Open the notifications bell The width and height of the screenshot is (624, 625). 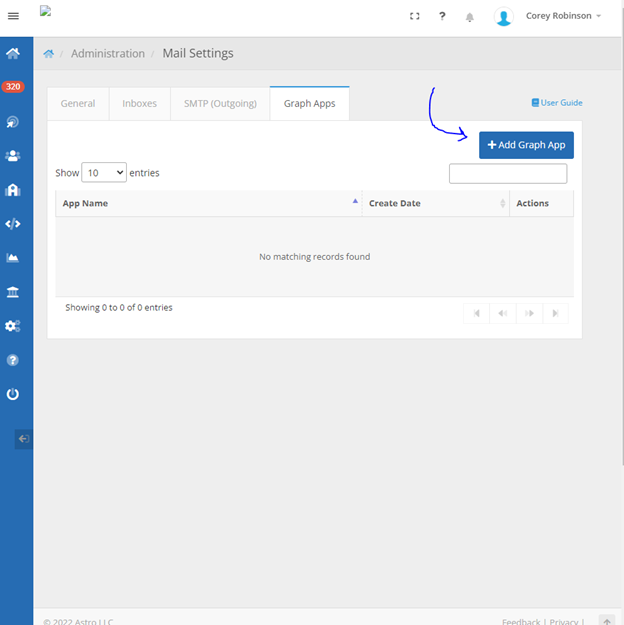pos(470,17)
